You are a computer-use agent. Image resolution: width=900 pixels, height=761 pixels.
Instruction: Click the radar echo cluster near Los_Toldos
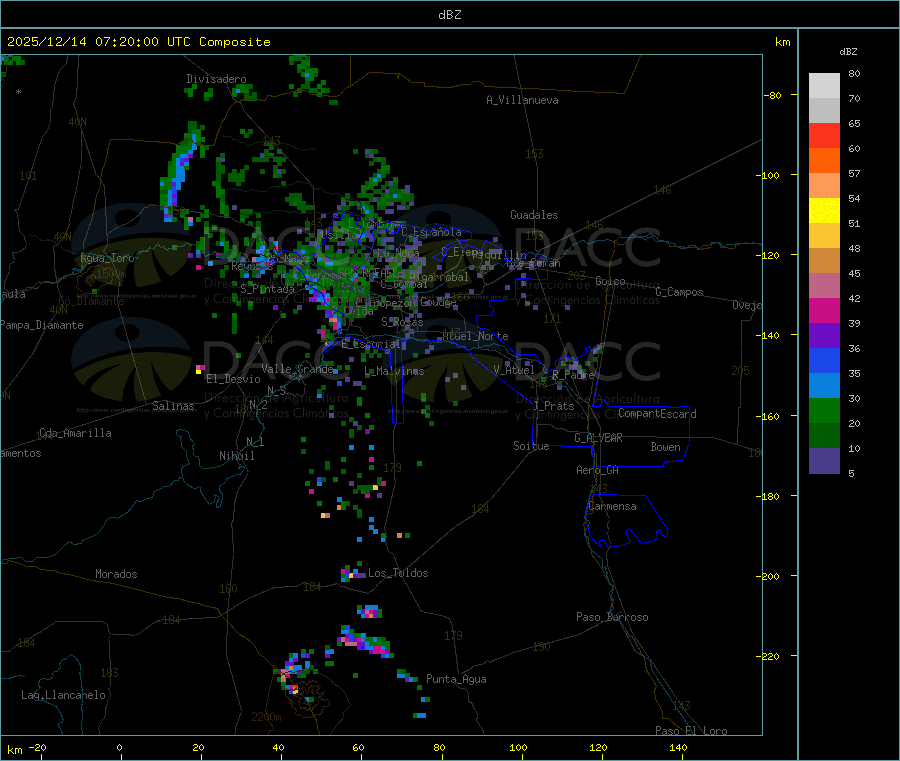tap(352, 573)
